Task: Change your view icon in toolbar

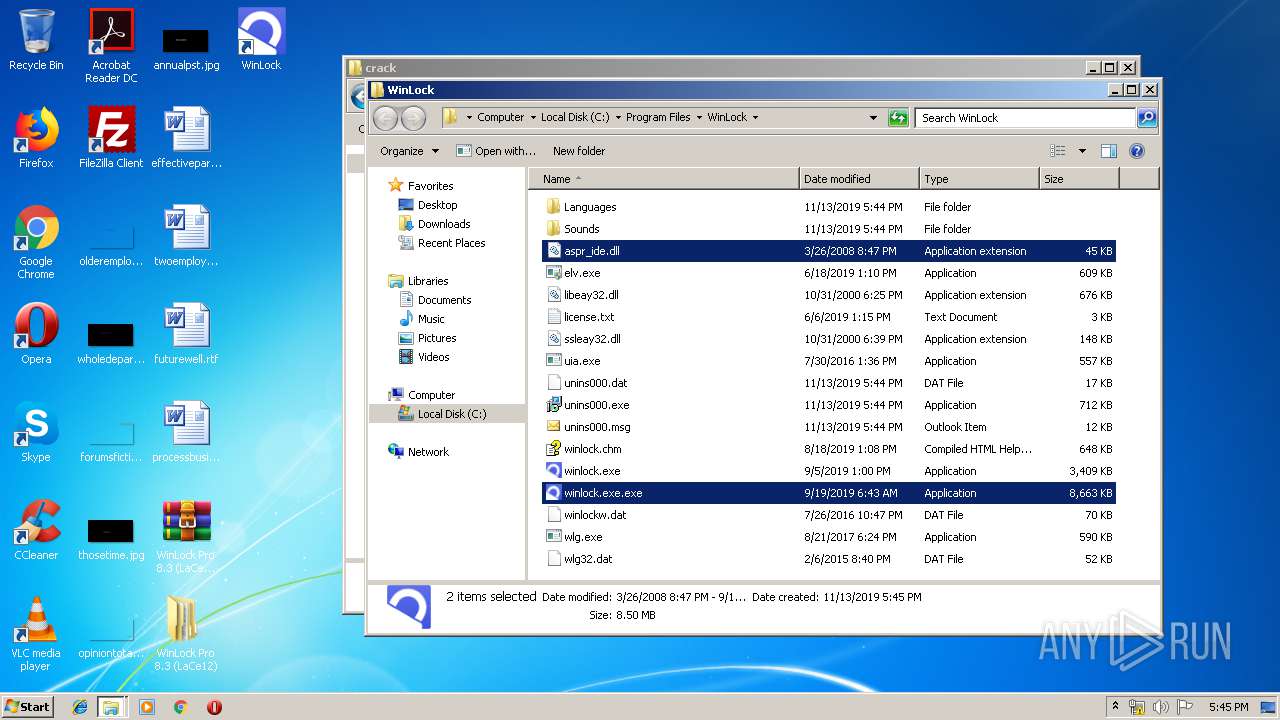Action: click(x=1058, y=151)
